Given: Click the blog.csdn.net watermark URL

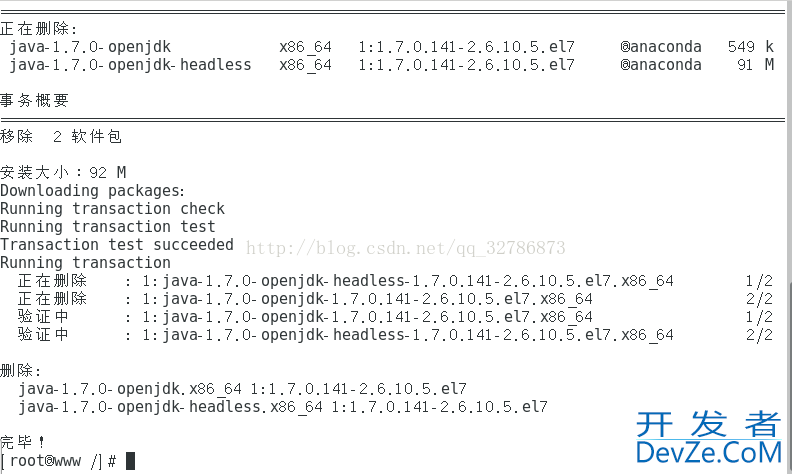Looking at the screenshot, I should coord(406,248).
